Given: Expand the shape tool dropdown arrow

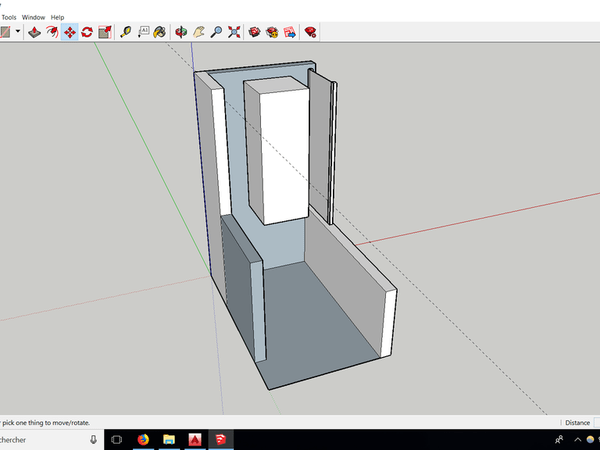Looking at the screenshot, I should pos(17,33).
